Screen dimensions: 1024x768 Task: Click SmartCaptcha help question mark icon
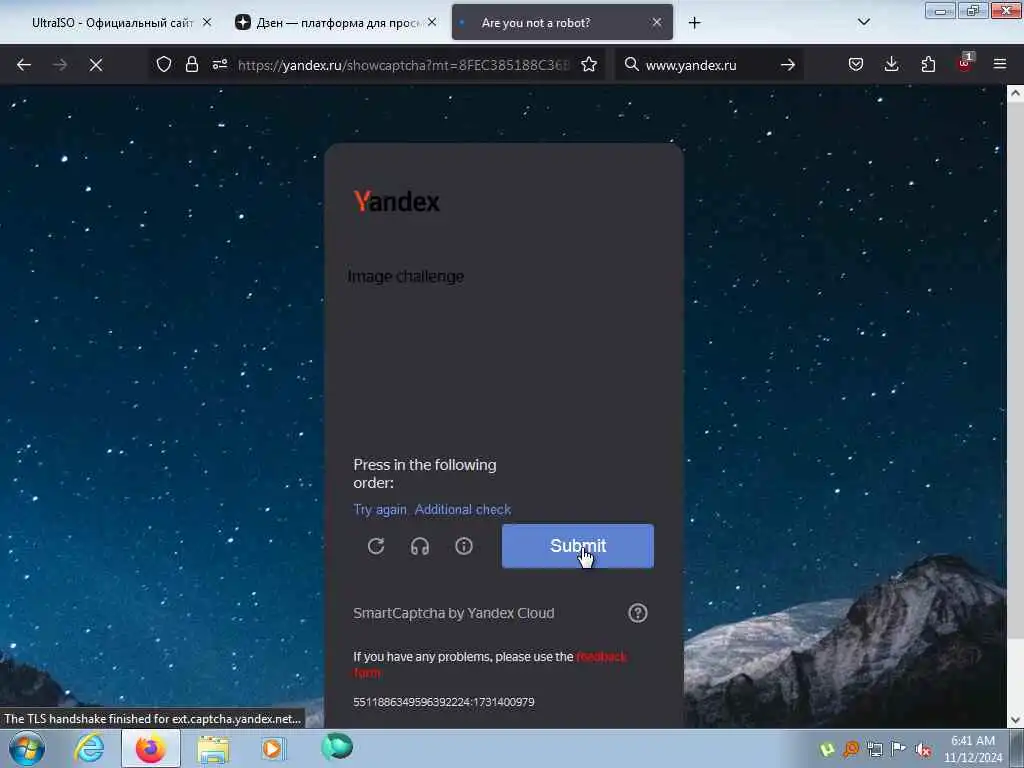638,613
